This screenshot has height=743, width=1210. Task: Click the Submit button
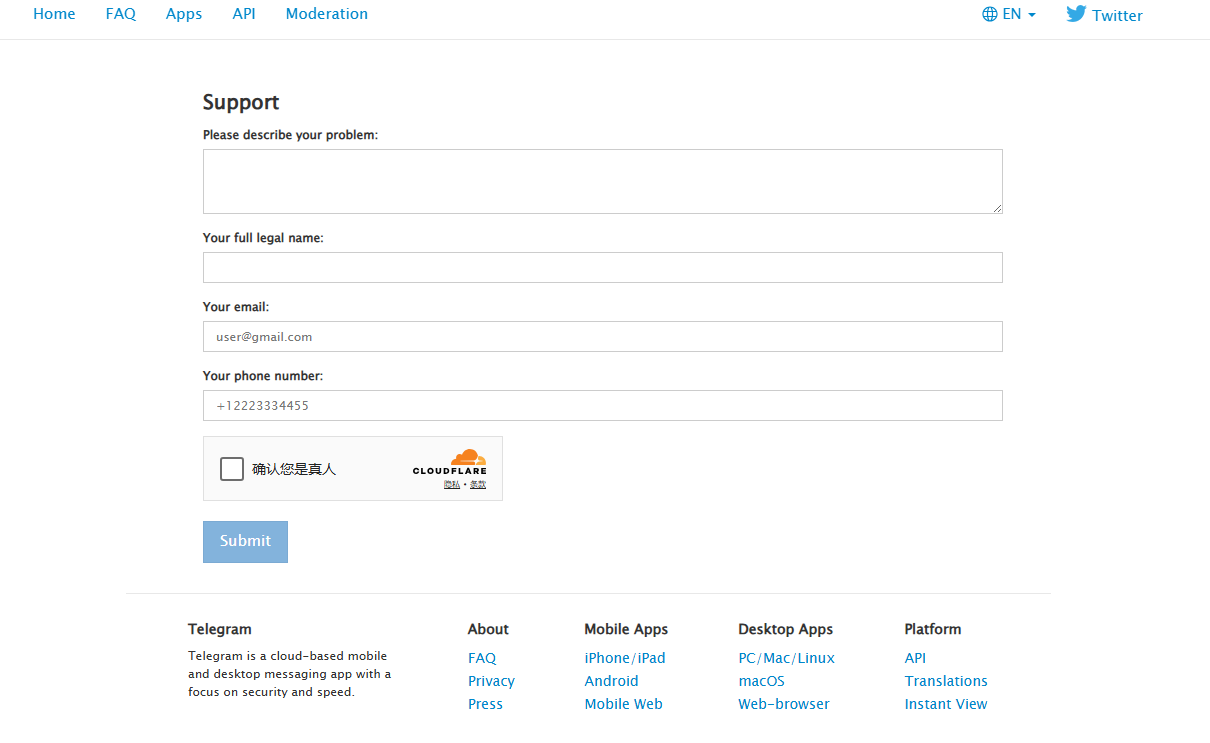pyautogui.click(x=245, y=541)
